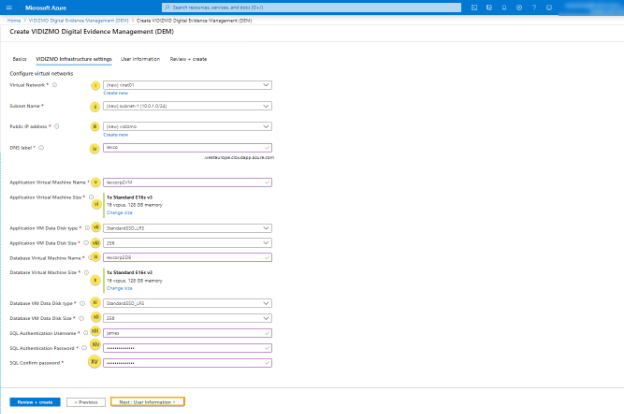Screen dimensions: 624x414
Task: Click the Next : User Information button
Action: pos(147,401)
